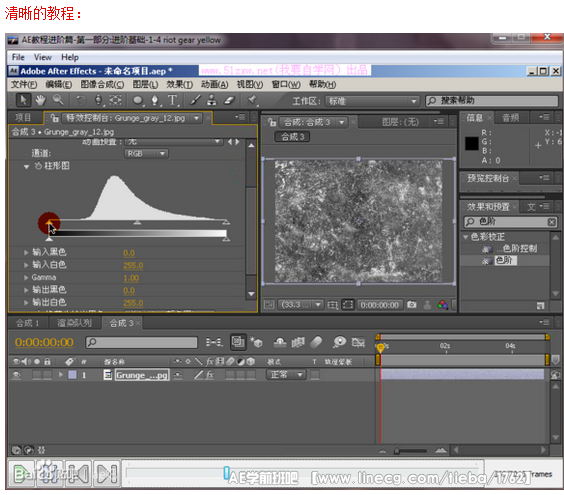Switch to the Project (项目) tab

click(x=23, y=118)
